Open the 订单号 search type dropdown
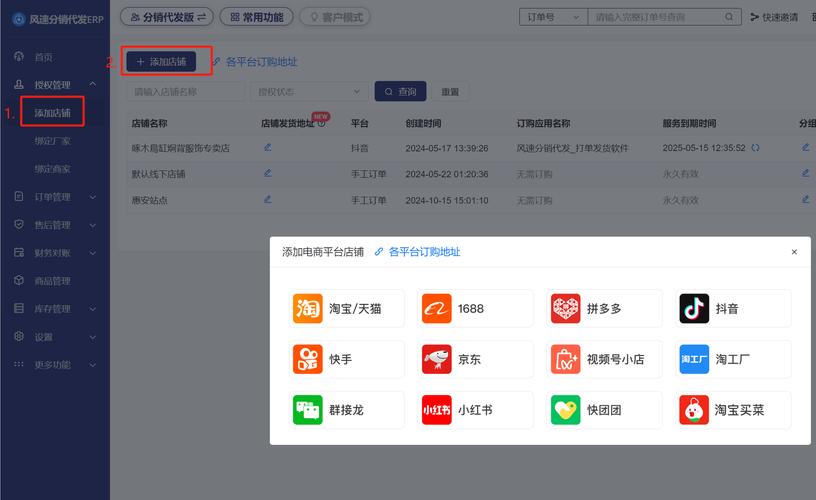Screen dimensions: 816x500 pos(553,17)
